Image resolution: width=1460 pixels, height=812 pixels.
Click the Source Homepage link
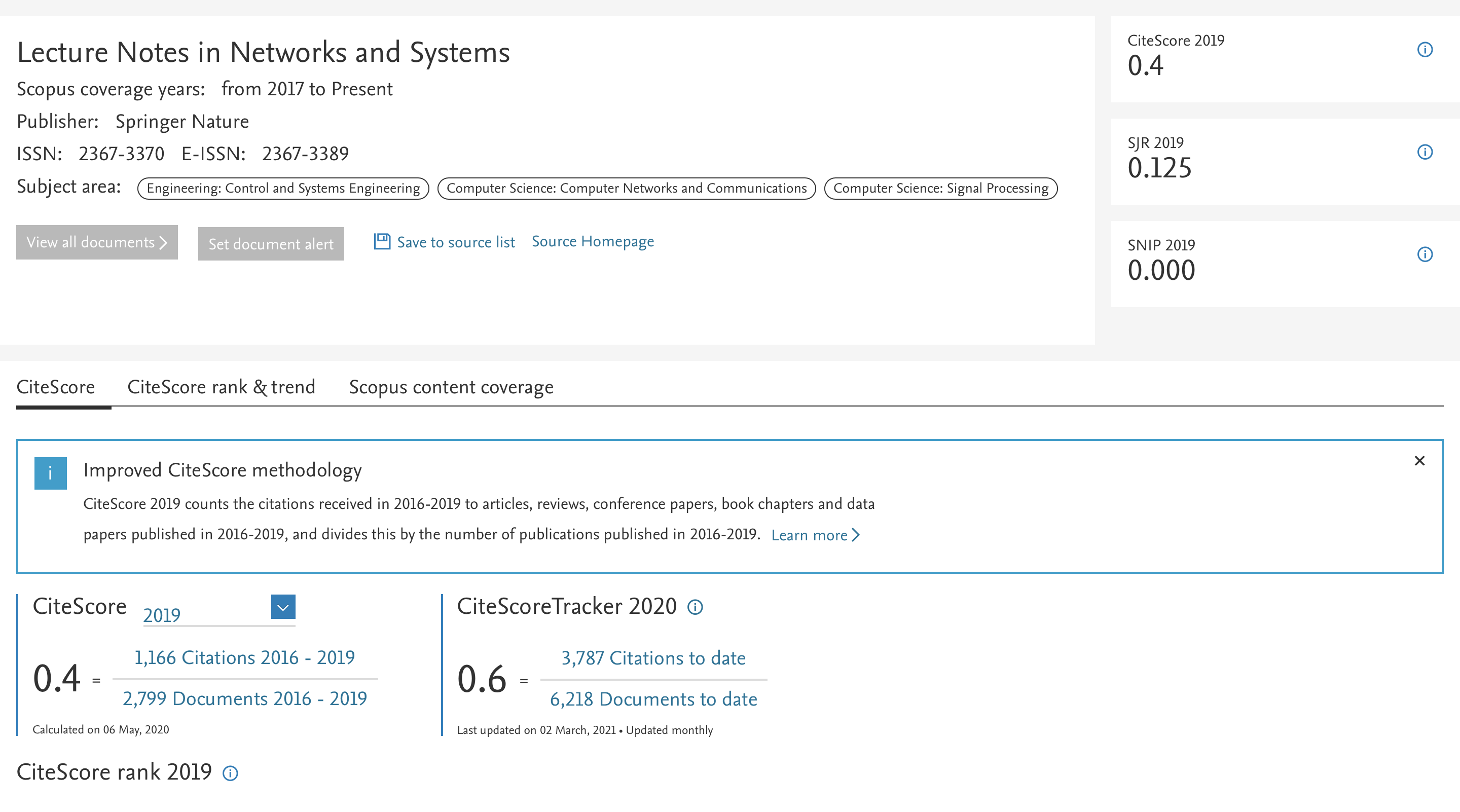[592, 241]
